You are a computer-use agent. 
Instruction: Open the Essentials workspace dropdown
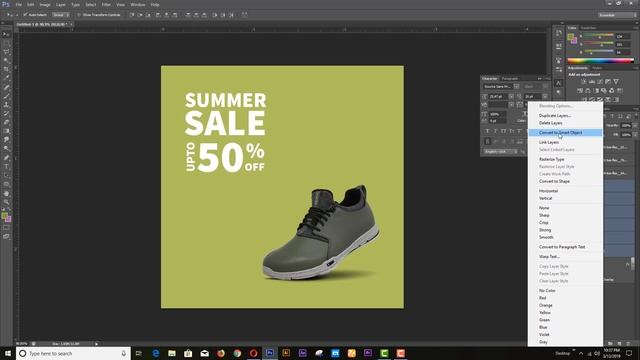[617, 15]
